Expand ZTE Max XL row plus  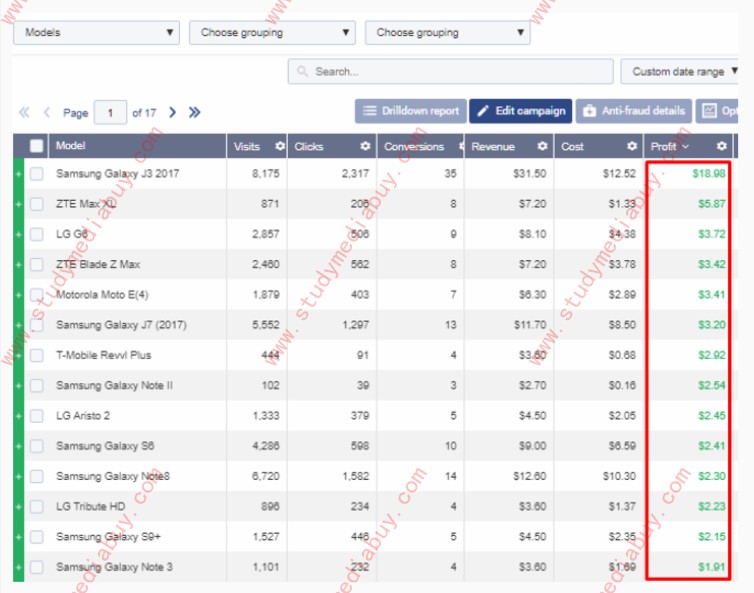click(18, 204)
